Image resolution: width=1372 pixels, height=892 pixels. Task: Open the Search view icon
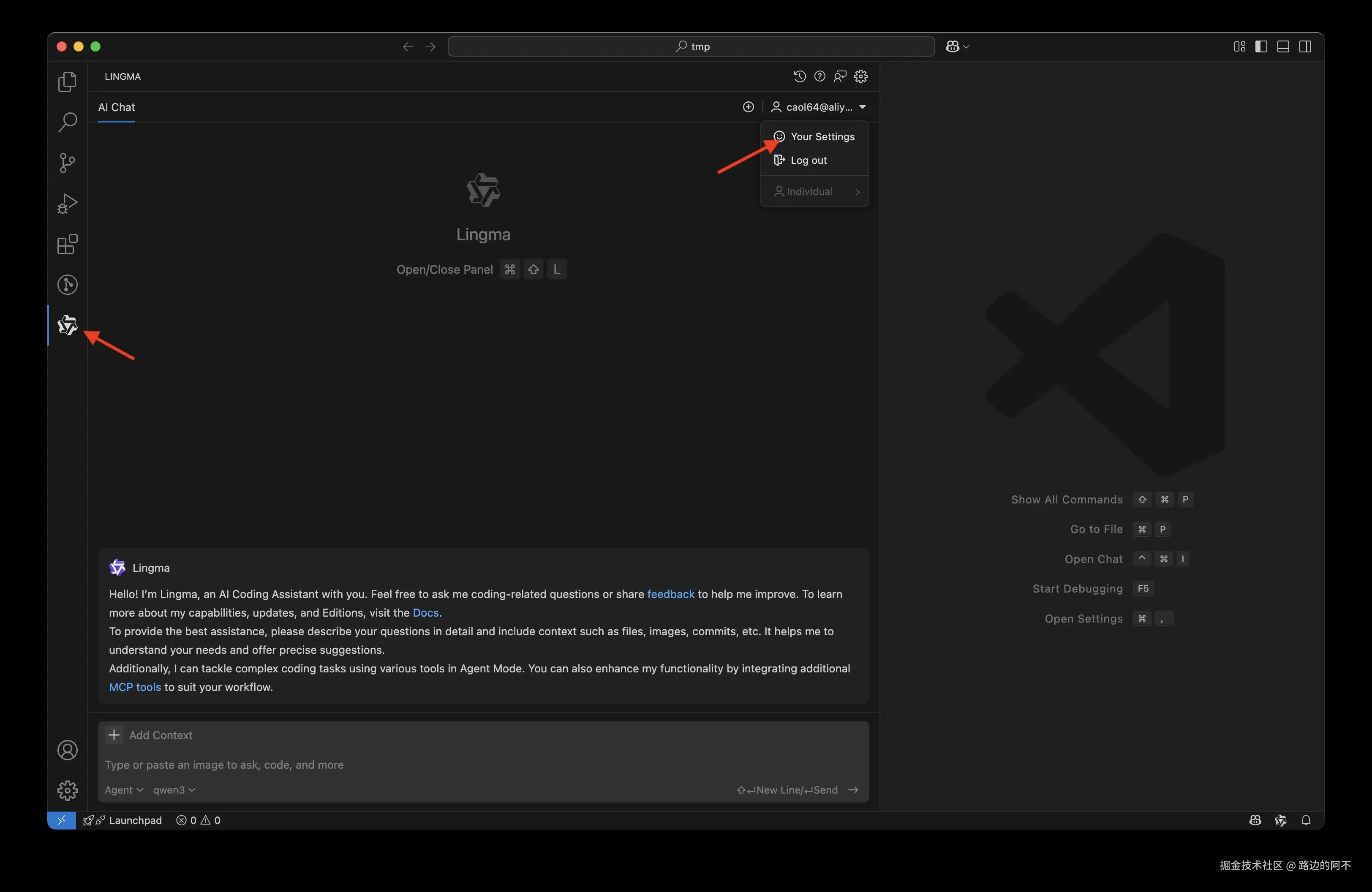[x=68, y=122]
